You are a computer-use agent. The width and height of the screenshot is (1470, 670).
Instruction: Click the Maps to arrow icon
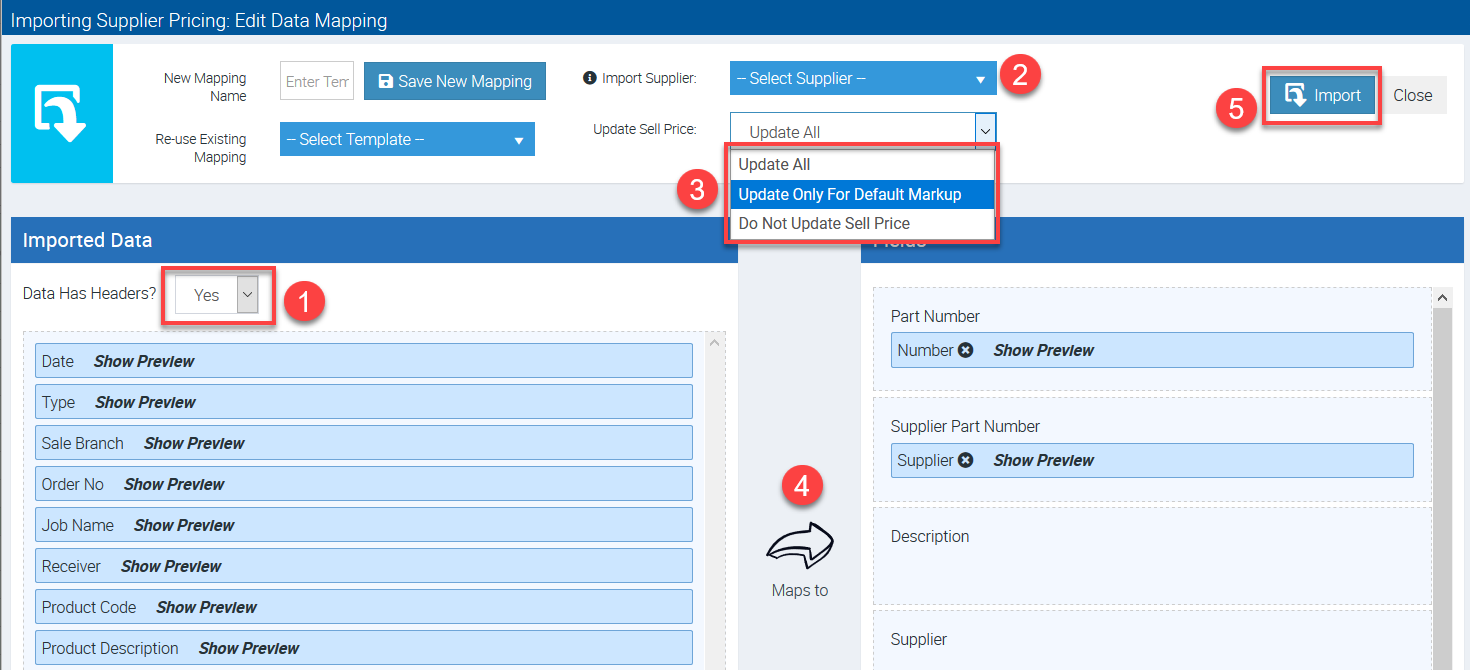click(800, 545)
